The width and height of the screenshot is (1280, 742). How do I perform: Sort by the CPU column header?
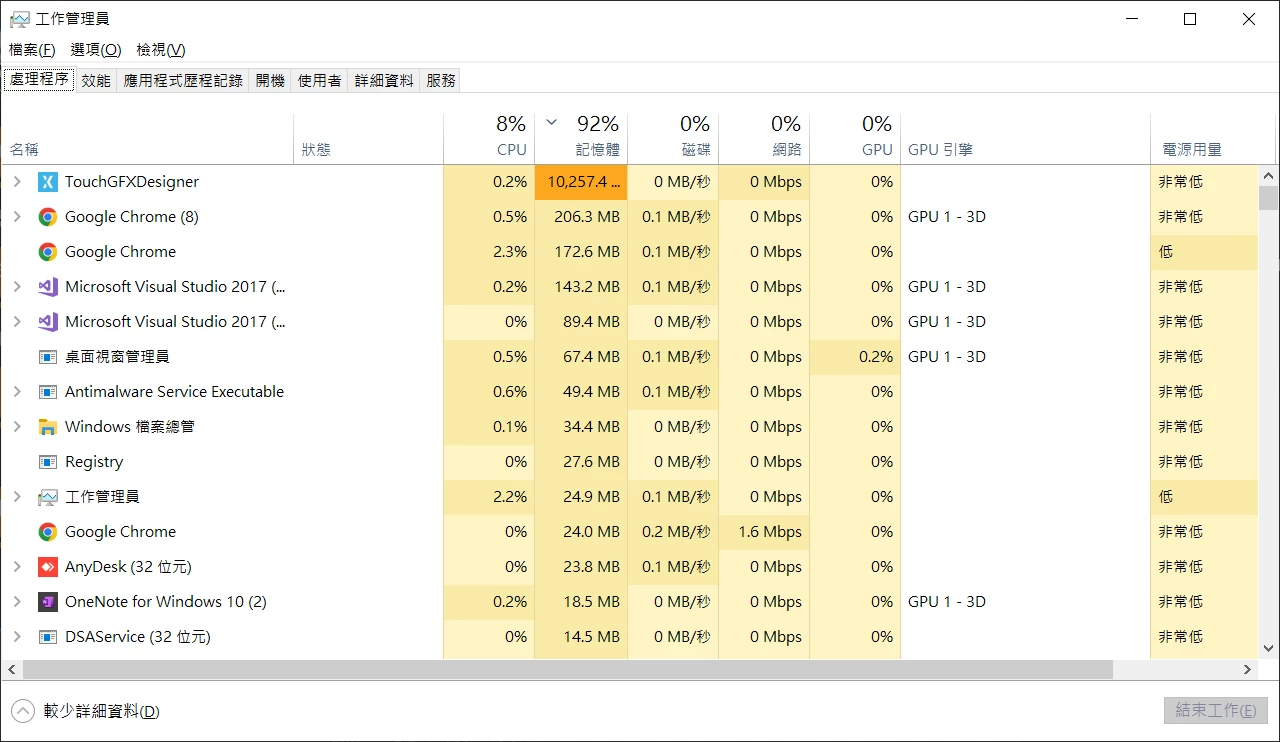[x=489, y=139]
